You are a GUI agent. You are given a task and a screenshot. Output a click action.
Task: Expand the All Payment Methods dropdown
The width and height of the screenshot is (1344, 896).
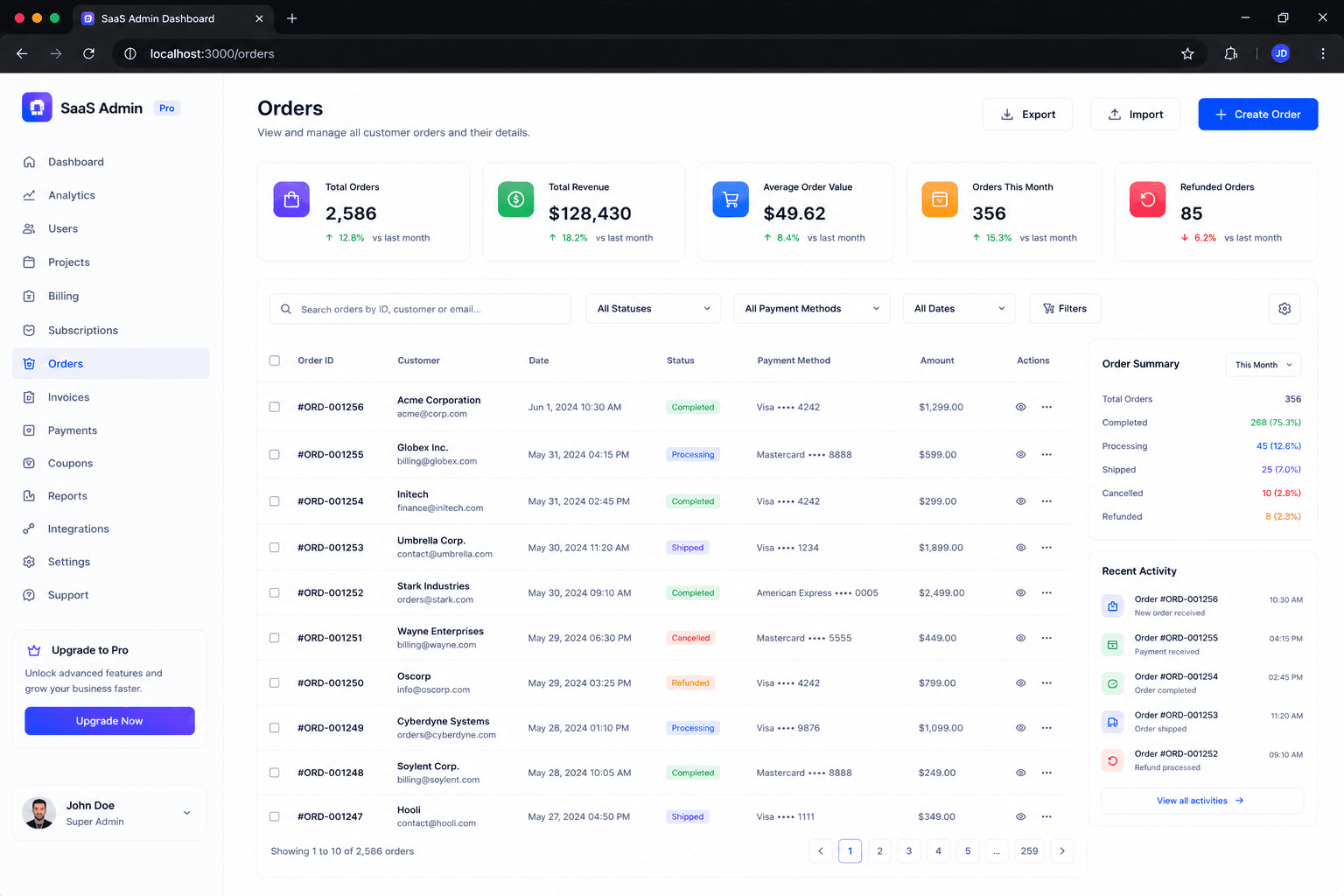[x=812, y=309]
